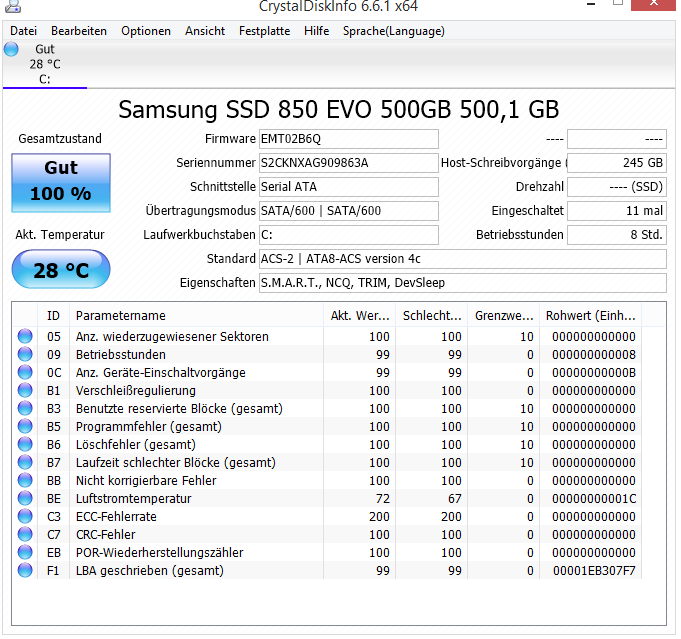
Task: Click the ID column header
Action: pyautogui.click(x=53, y=315)
